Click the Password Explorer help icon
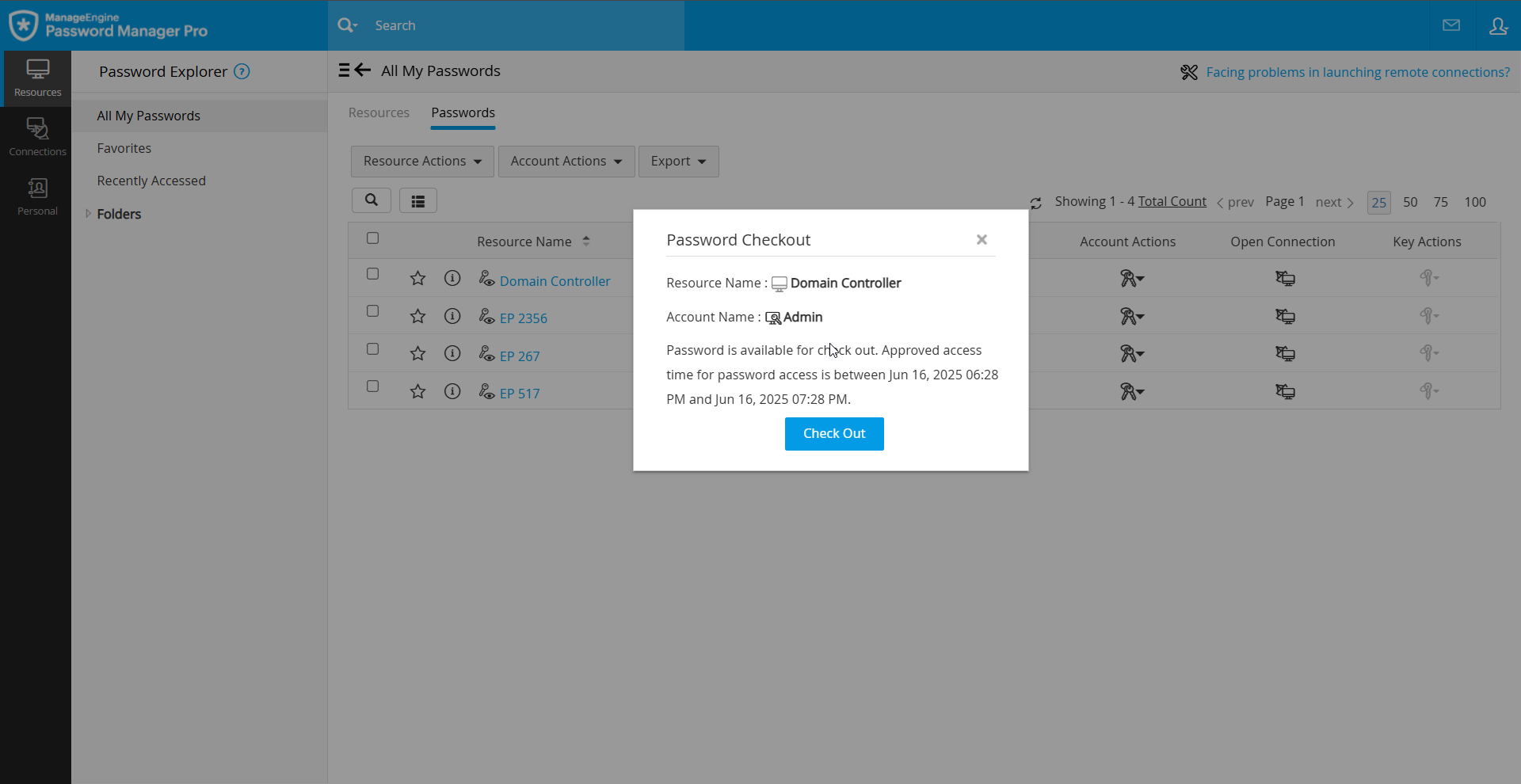1521x784 pixels. click(242, 71)
